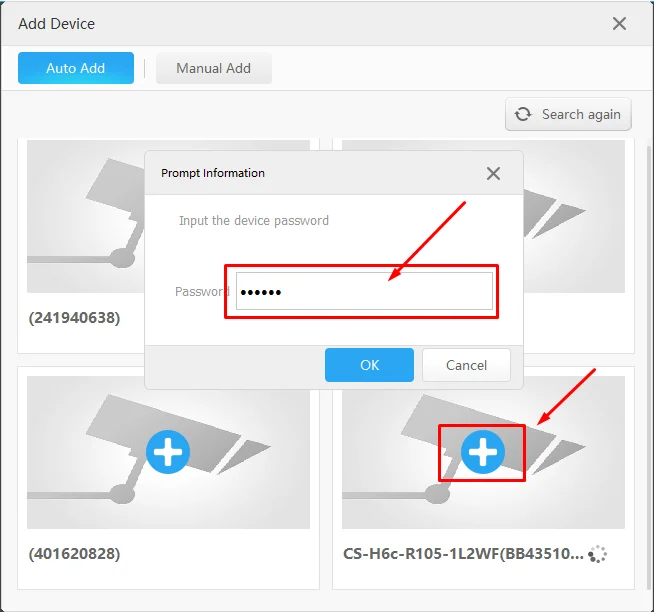
Task: Cancel the password prompt
Action: pos(466,365)
